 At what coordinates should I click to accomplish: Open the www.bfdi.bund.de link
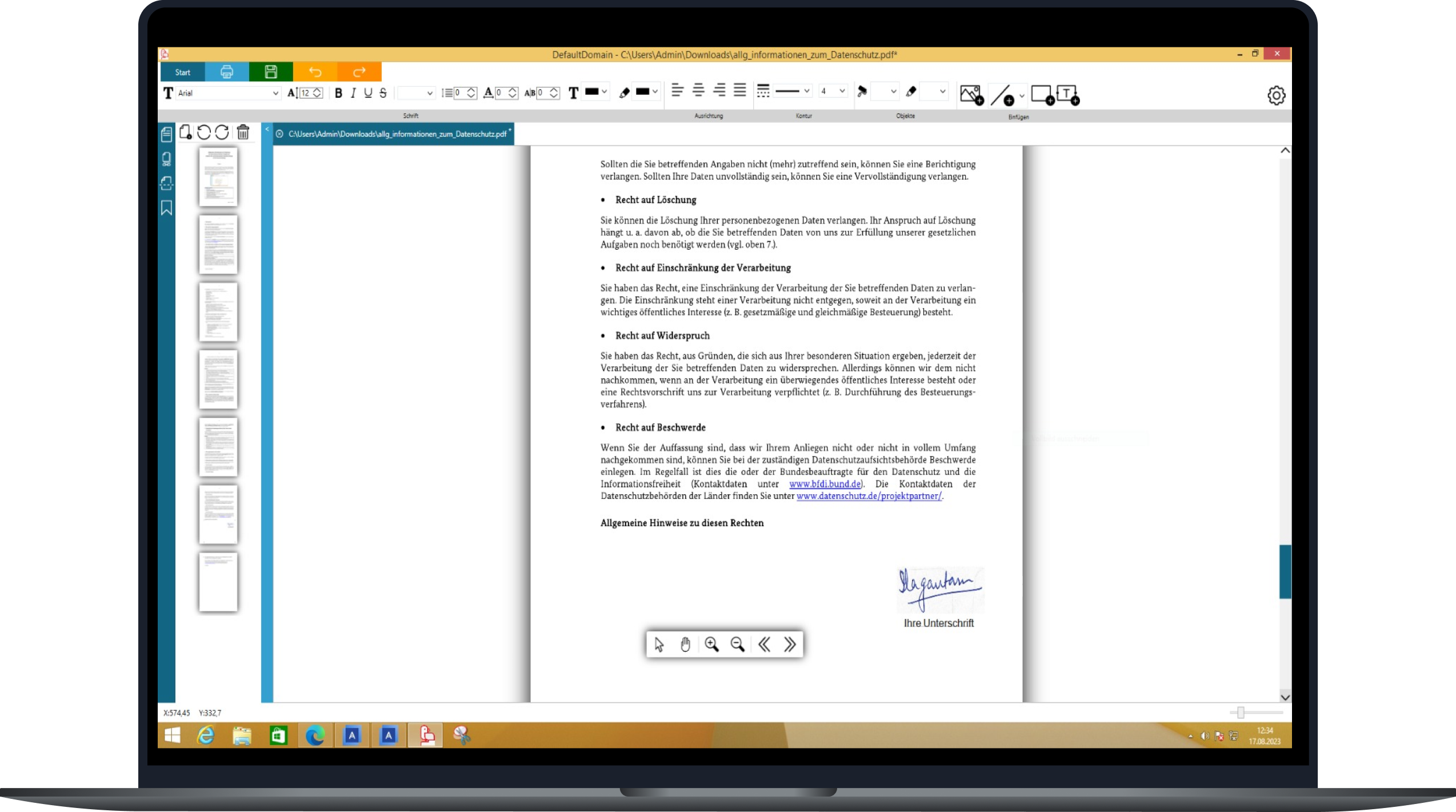click(x=825, y=484)
